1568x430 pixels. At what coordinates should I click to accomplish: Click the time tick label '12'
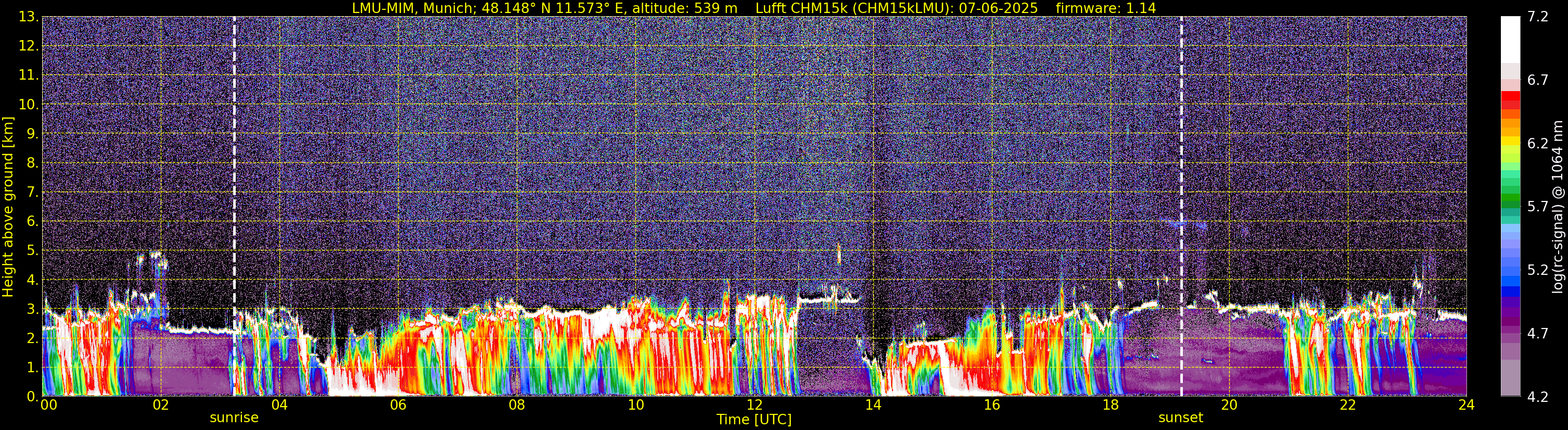tap(754, 405)
